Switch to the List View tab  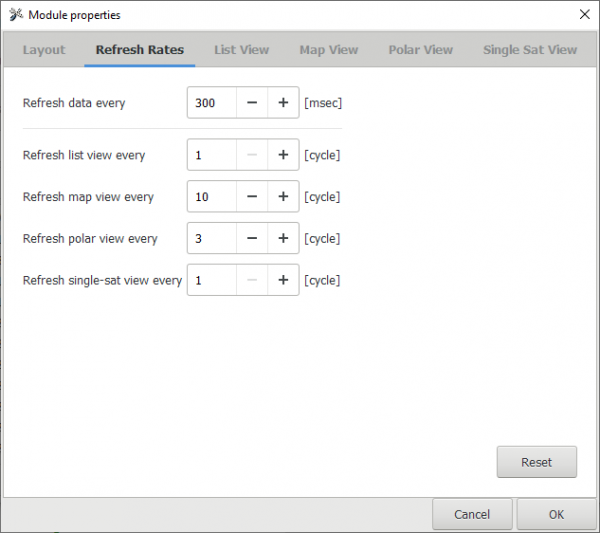coord(241,50)
